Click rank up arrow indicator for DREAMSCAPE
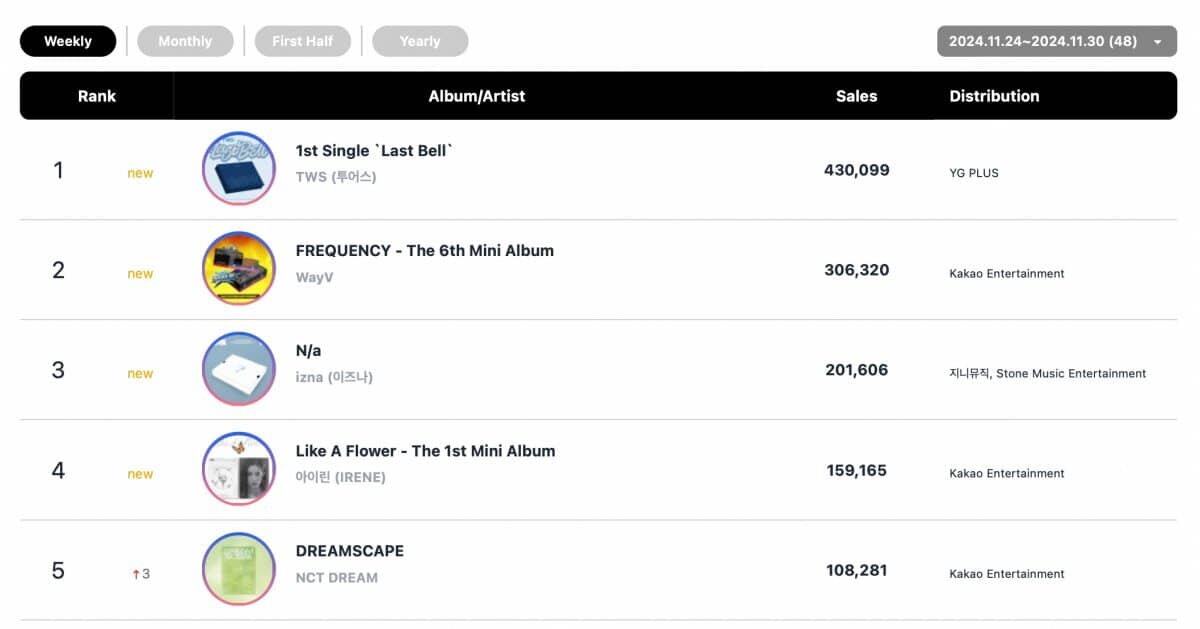The width and height of the screenshot is (1200, 629). click(136, 574)
